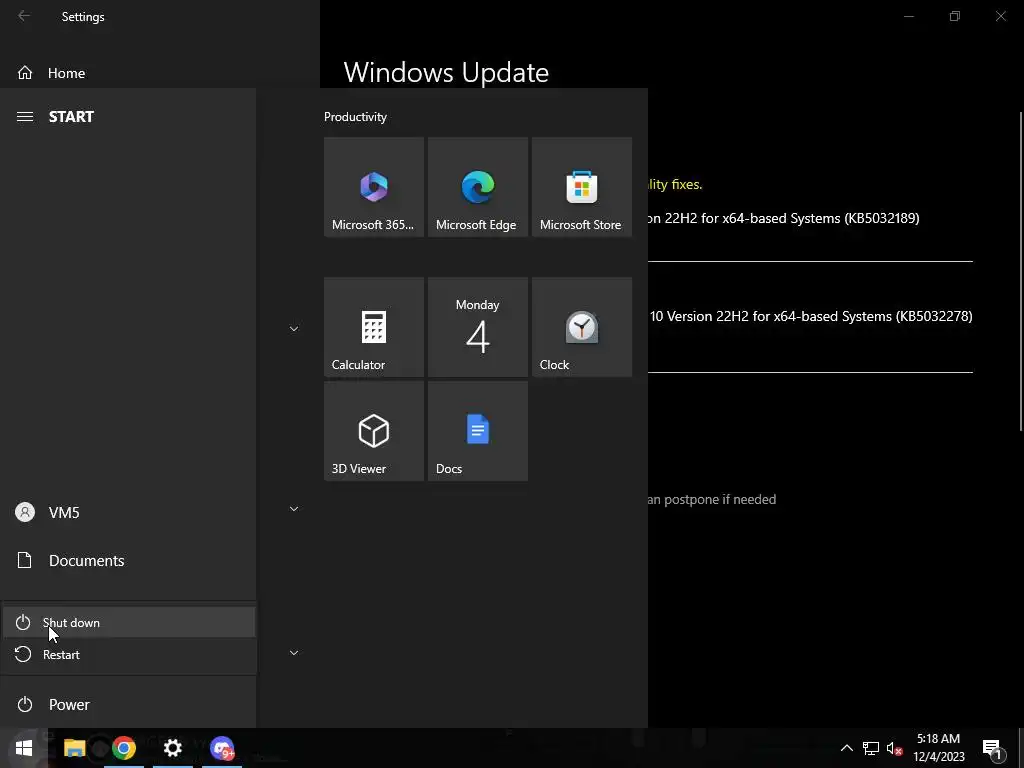Open the Microsoft 365 tile
The width and height of the screenshot is (1024, 768).
[374, 187]
